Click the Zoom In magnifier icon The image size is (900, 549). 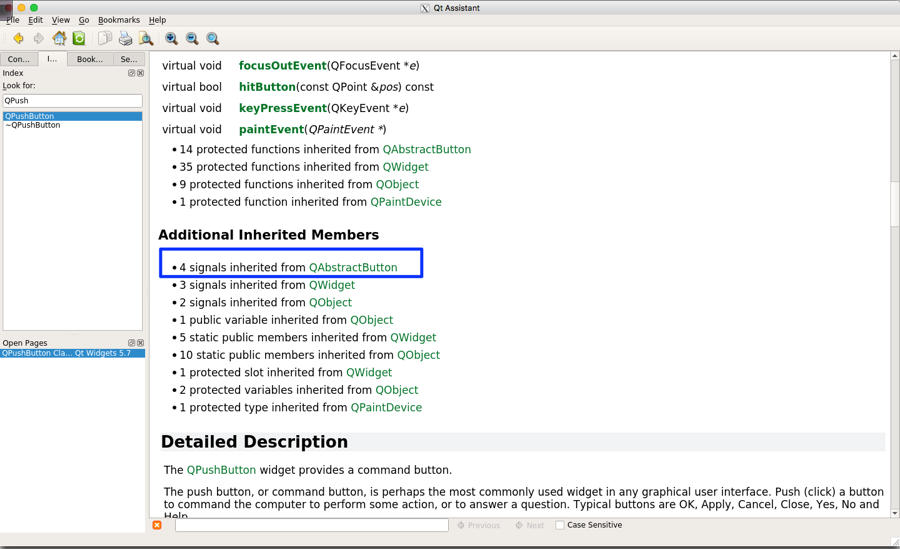pos(171,39)
